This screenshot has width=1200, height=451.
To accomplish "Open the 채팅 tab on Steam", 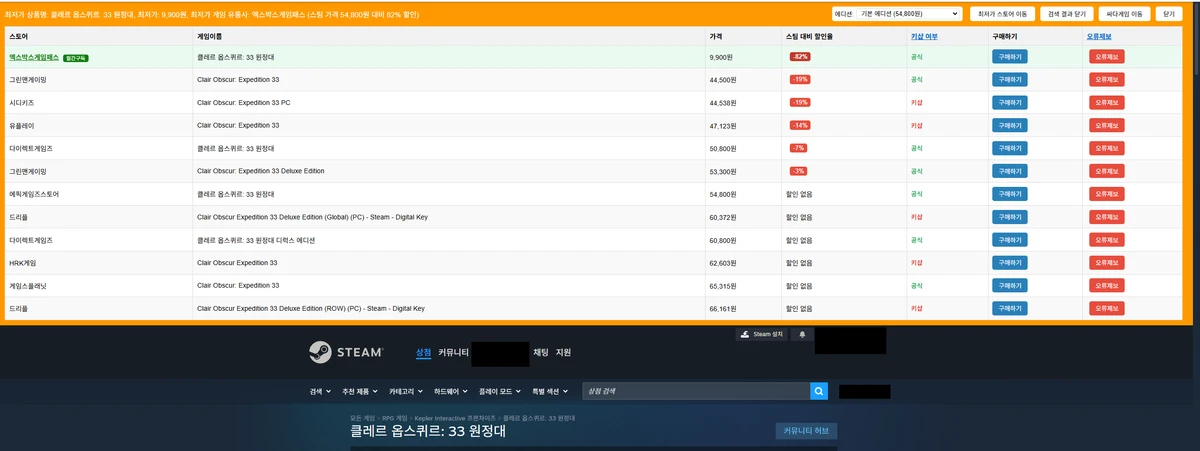I will coord(540,353).
